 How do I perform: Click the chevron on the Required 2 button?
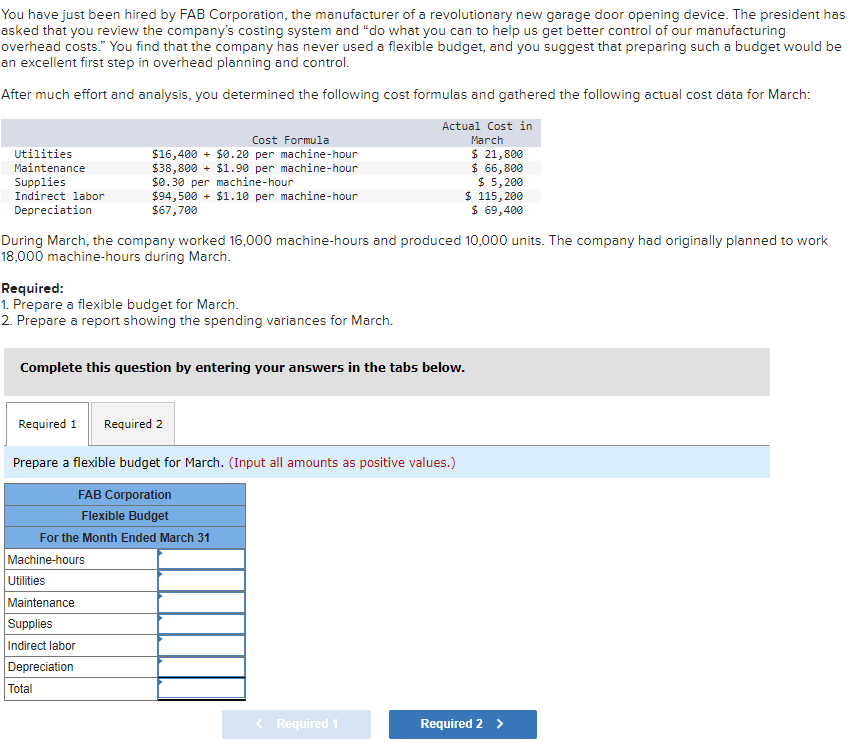(x=500, y=724)
